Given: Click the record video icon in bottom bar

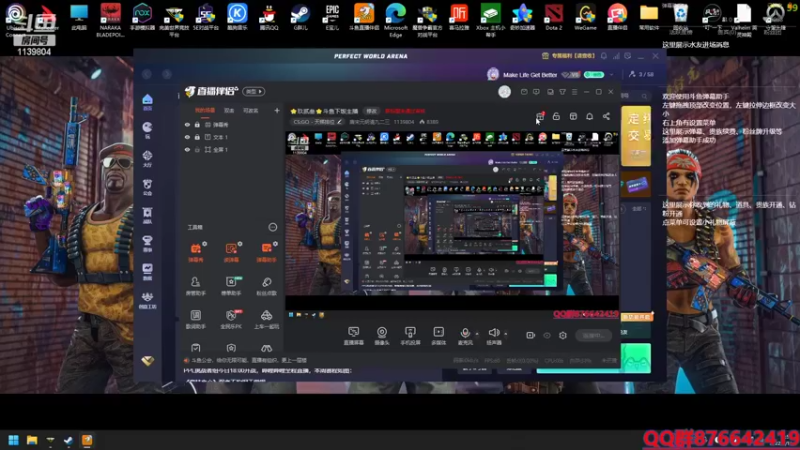Looking at the screenshot, I should (x=531, y=335).
